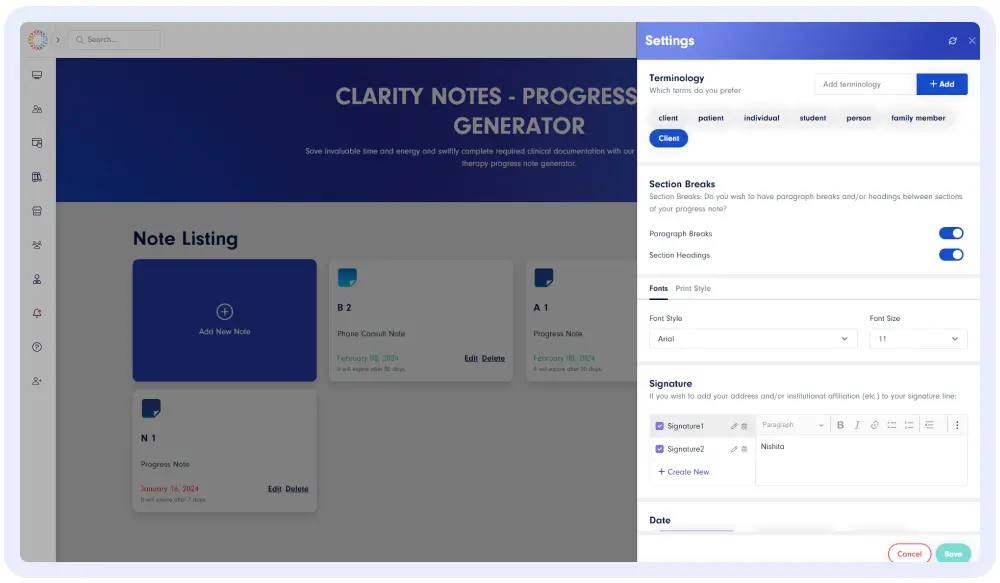This screenshot has height=583, width=1000.
Task: Click the selected blue Client chip
Action: pyautogui.click(x=668, y=138)
